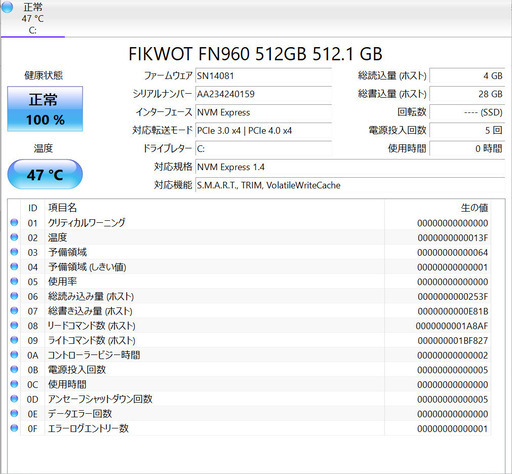Select the 電源投入回数 attribute row in list
The height and width of the screenshot is (474, 512).
[x=248, y=369]
